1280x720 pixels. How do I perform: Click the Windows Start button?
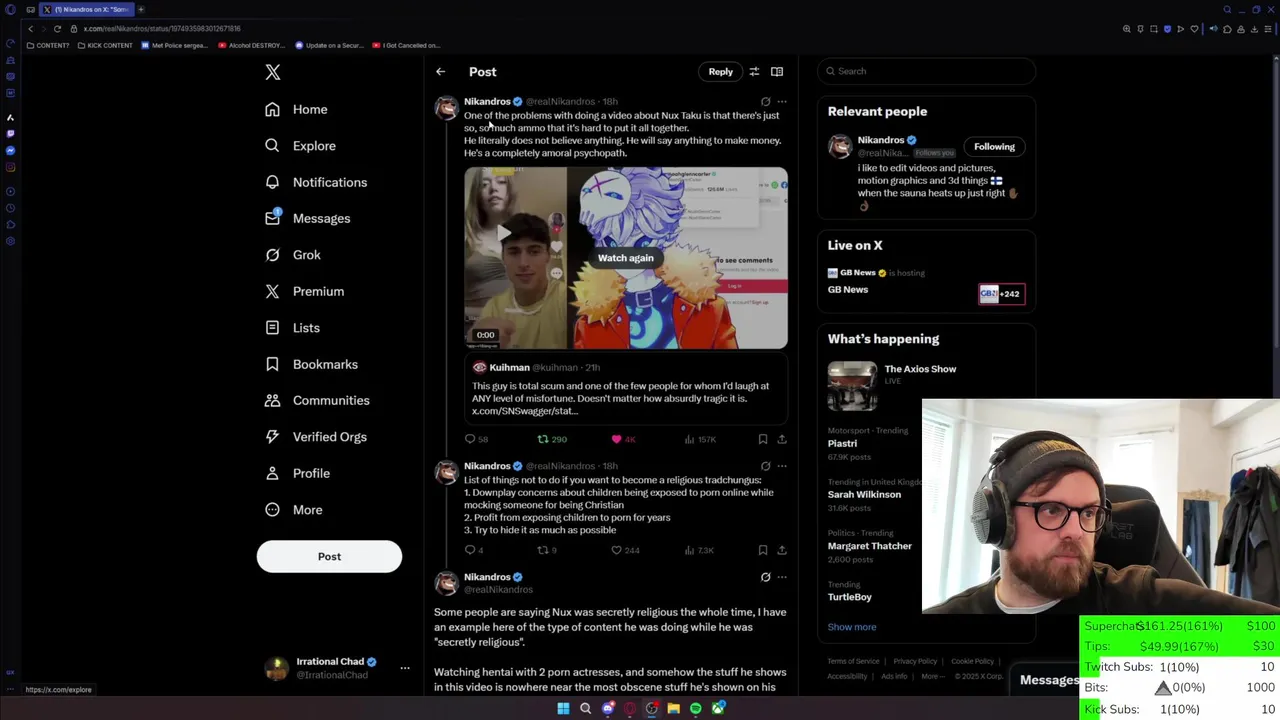(x=563, y=709)
